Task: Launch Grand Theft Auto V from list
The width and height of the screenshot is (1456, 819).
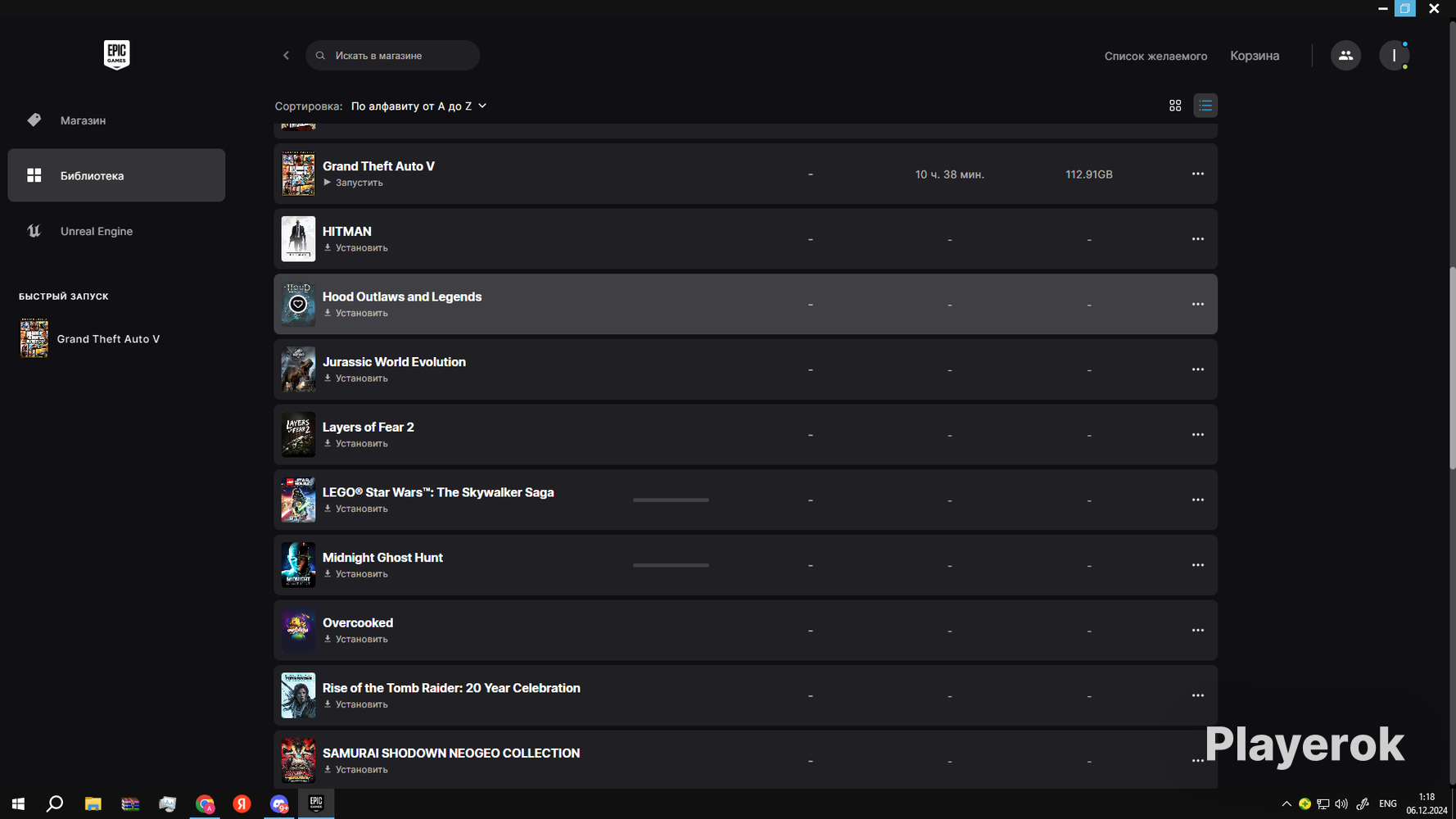Action: (x=353, y=183)
